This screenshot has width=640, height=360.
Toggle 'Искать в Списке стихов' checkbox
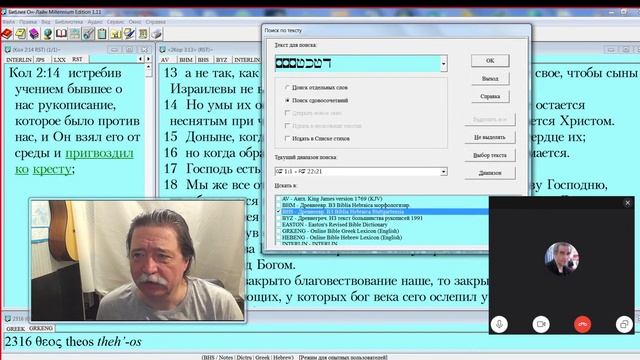(x=287, y=138)
